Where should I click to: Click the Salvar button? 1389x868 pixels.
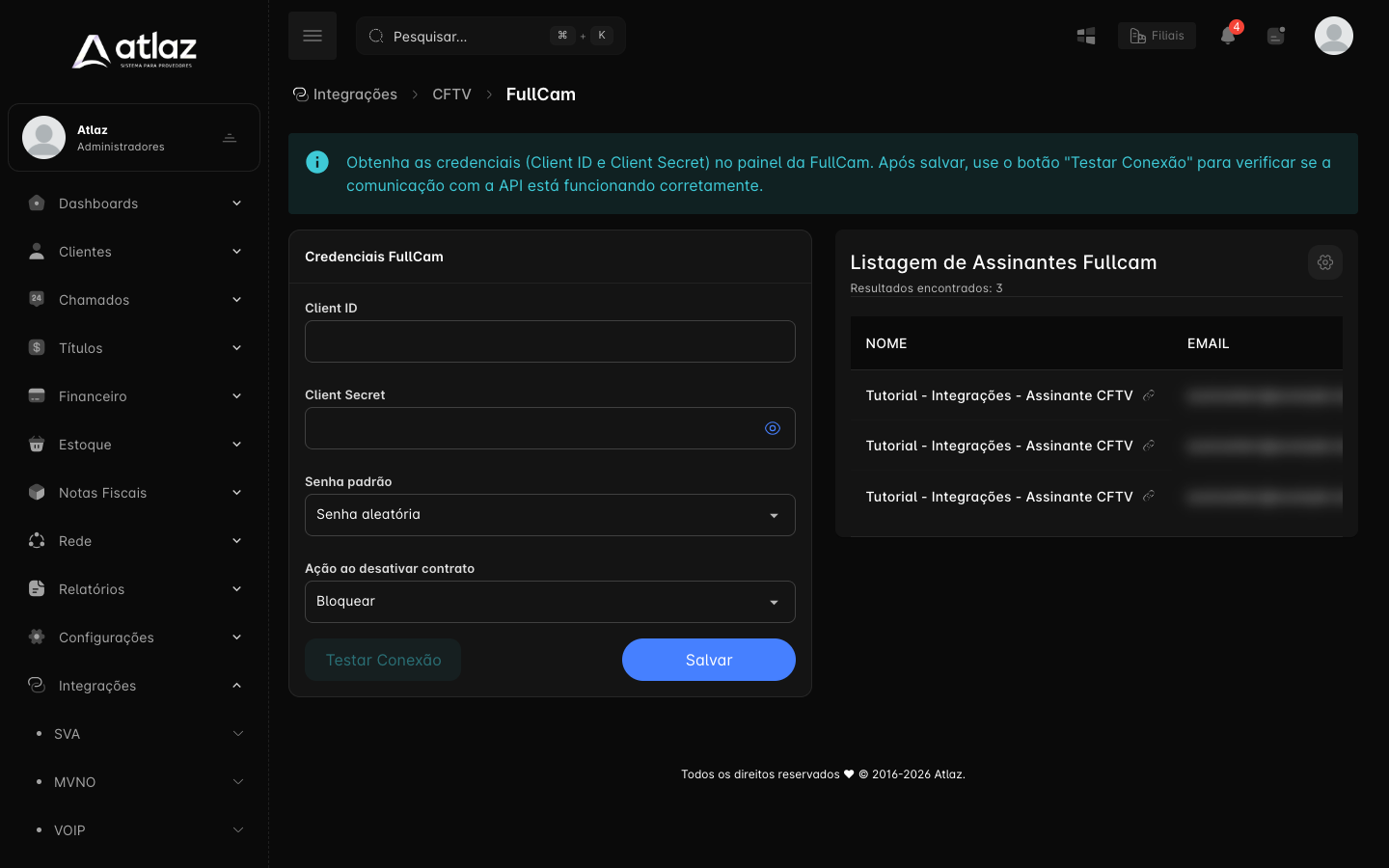coord(709,660)
